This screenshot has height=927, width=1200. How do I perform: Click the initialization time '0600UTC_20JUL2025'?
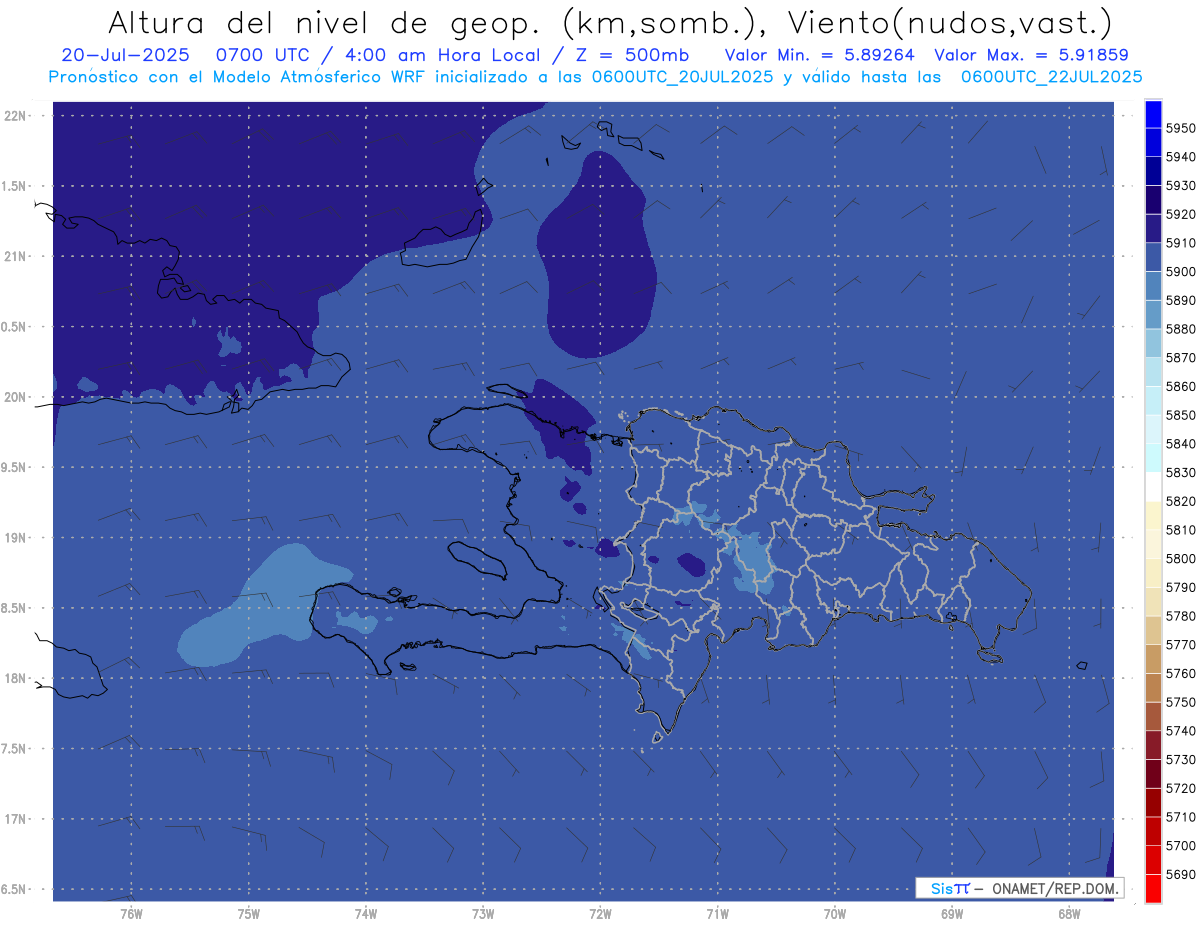(683, 76)
